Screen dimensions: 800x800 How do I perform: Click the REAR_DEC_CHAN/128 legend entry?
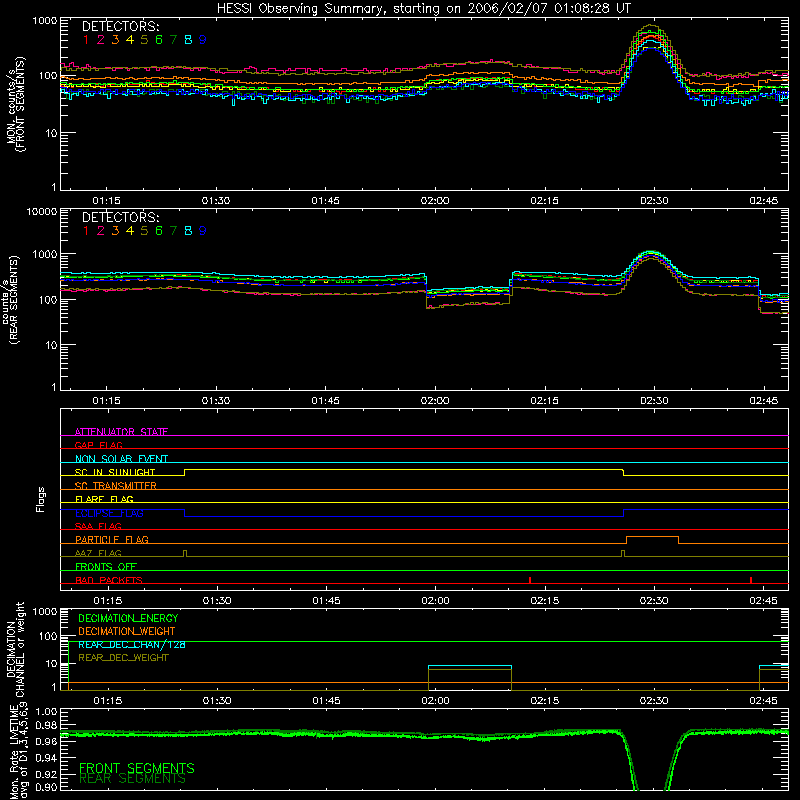[132, 644]
